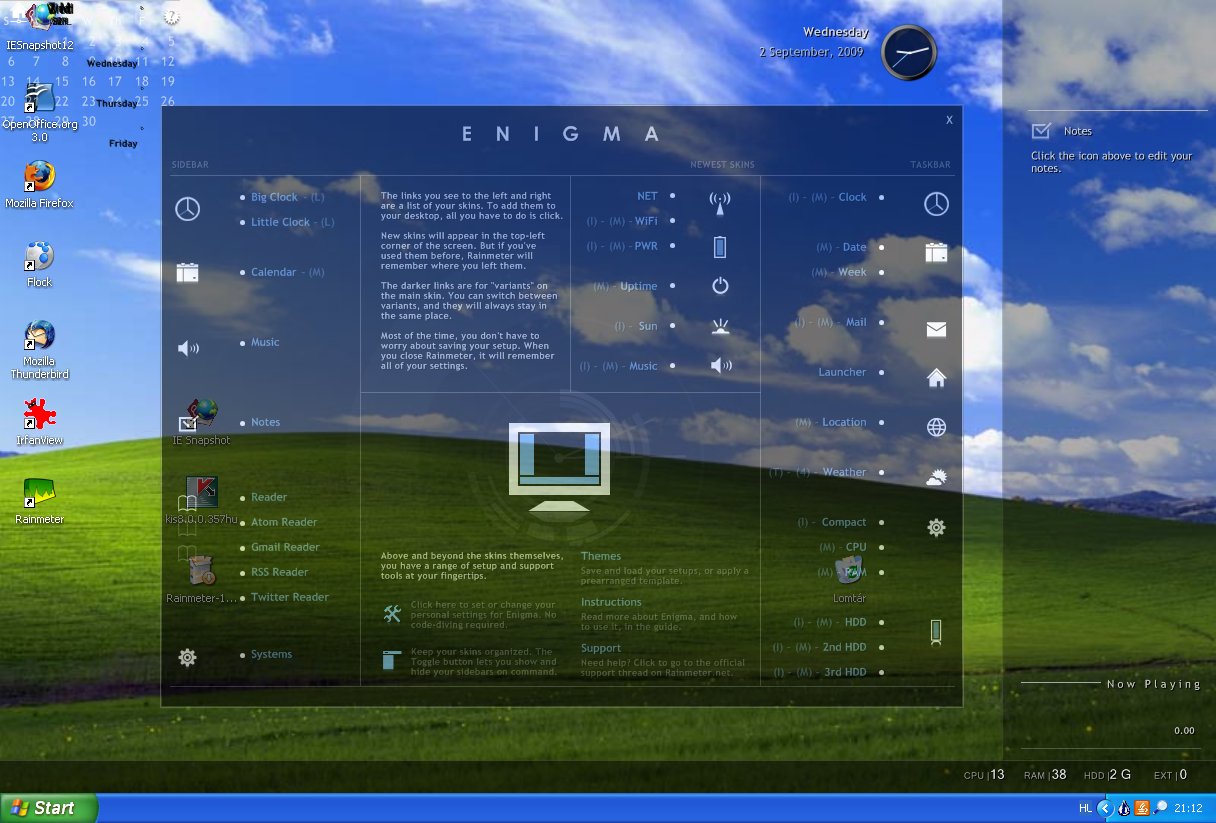Click the CPU 13 reading in the bottom bar
The height and width of the screenshot is (823, 1216).
[x=984, y=774]
